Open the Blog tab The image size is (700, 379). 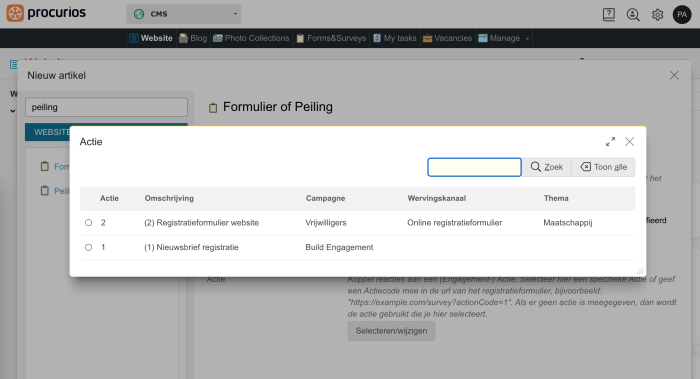tap(193, 38)
